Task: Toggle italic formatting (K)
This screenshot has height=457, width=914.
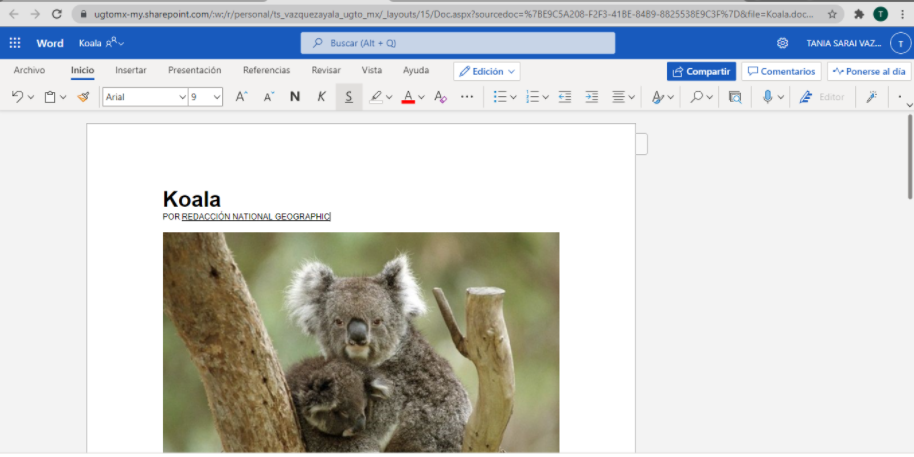Action: pyautogui.click(x=322, y=97)
